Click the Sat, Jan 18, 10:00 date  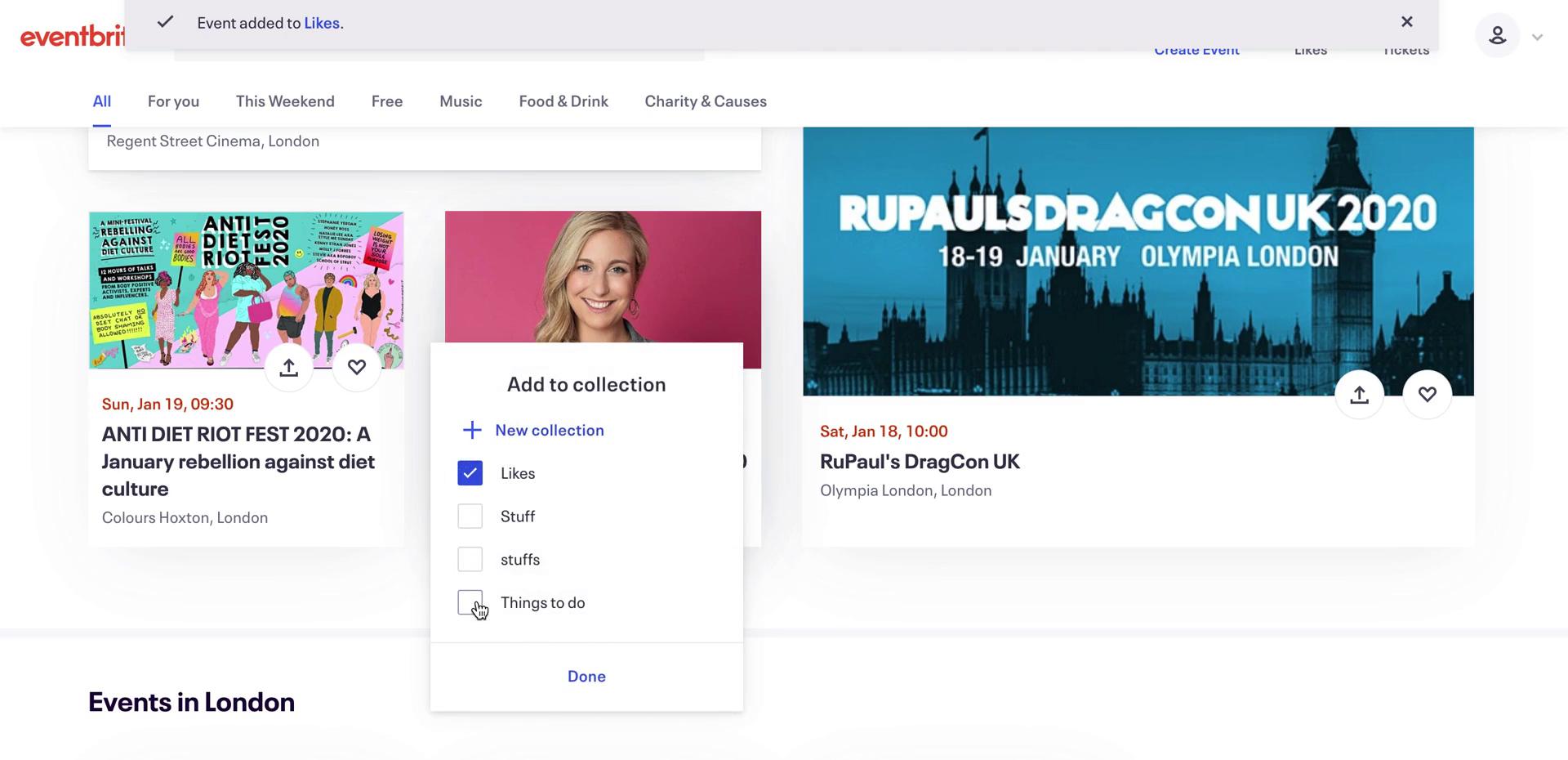pyautogui.click(x=884, y=431)
